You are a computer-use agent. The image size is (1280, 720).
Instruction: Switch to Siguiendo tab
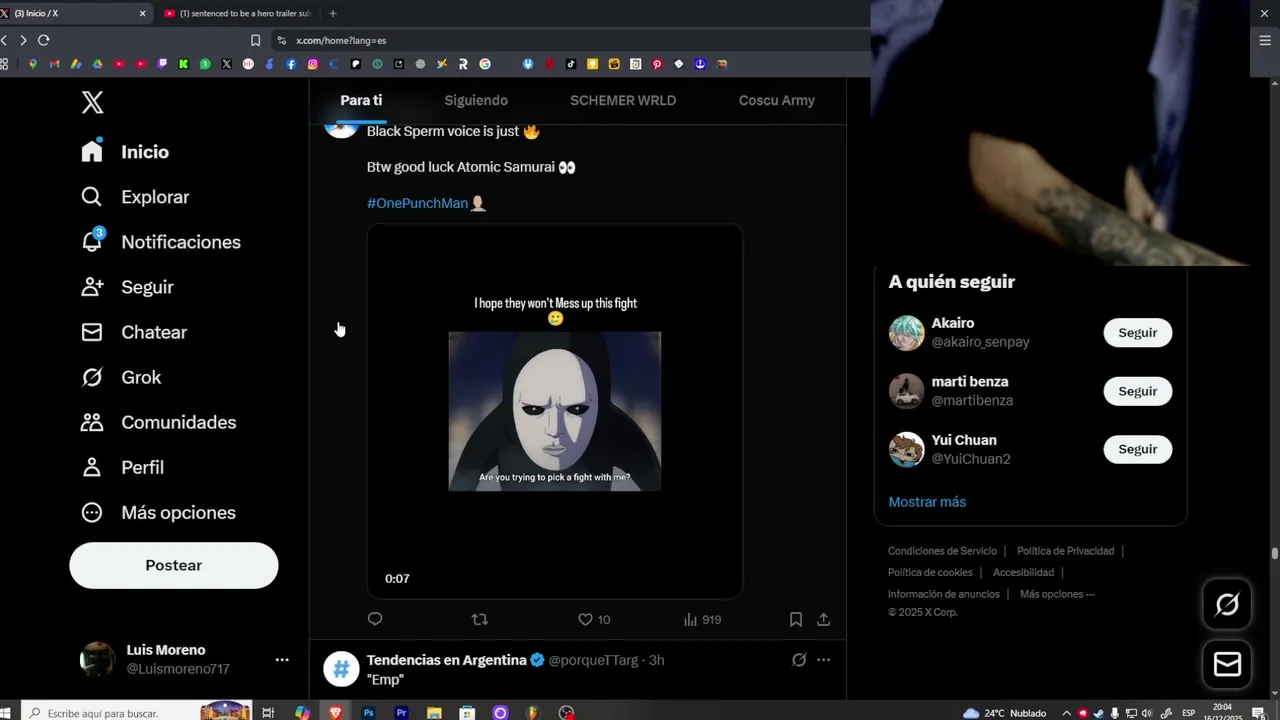point(476,100)
